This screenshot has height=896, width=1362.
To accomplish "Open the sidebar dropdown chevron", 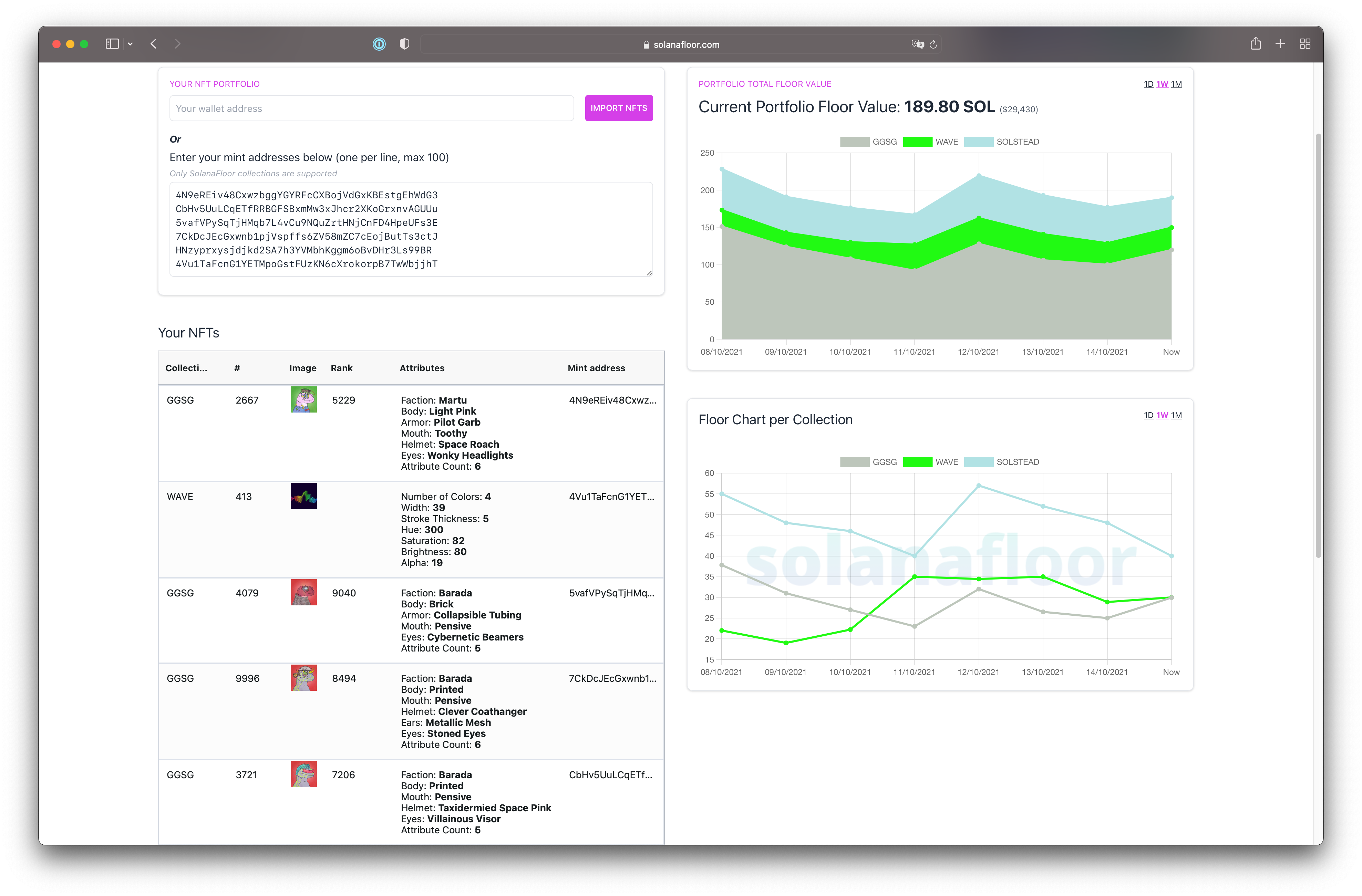I will (x=131, y=44).
